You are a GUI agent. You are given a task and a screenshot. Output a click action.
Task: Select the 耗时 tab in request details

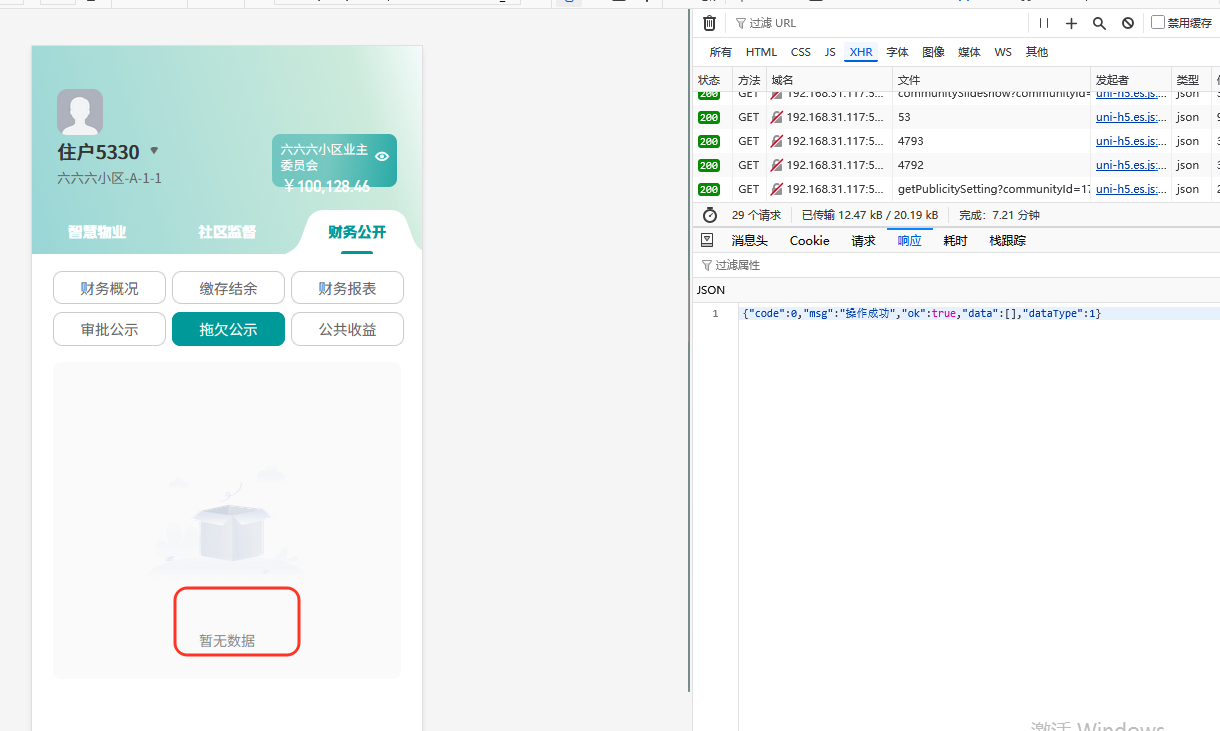coord(955,240)
